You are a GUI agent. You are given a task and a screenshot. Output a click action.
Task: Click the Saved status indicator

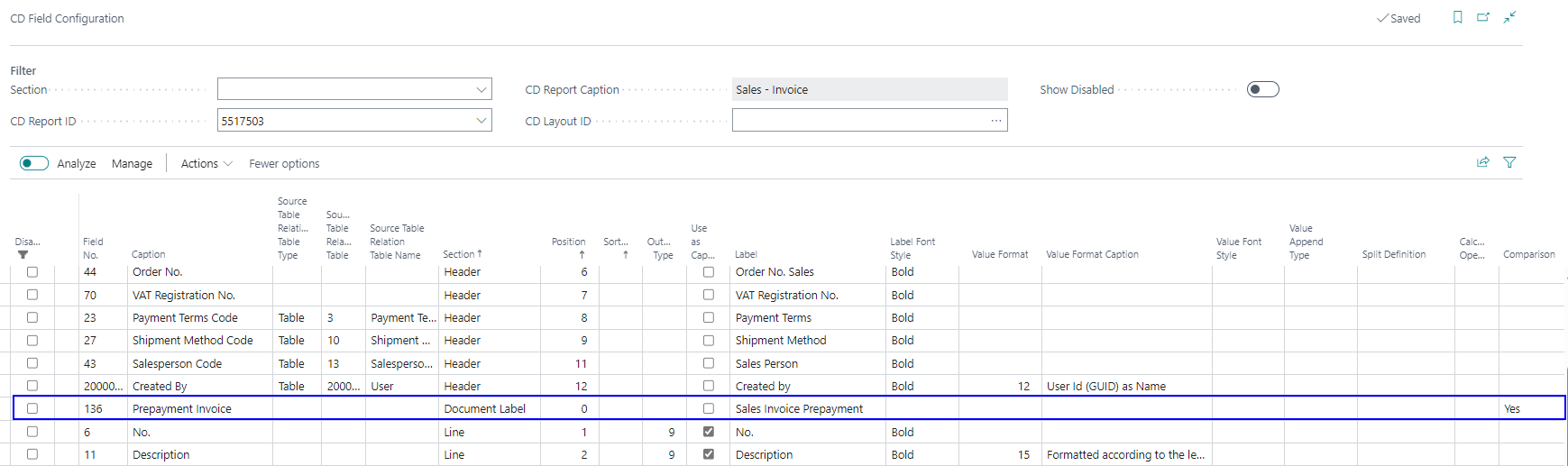1398,18
